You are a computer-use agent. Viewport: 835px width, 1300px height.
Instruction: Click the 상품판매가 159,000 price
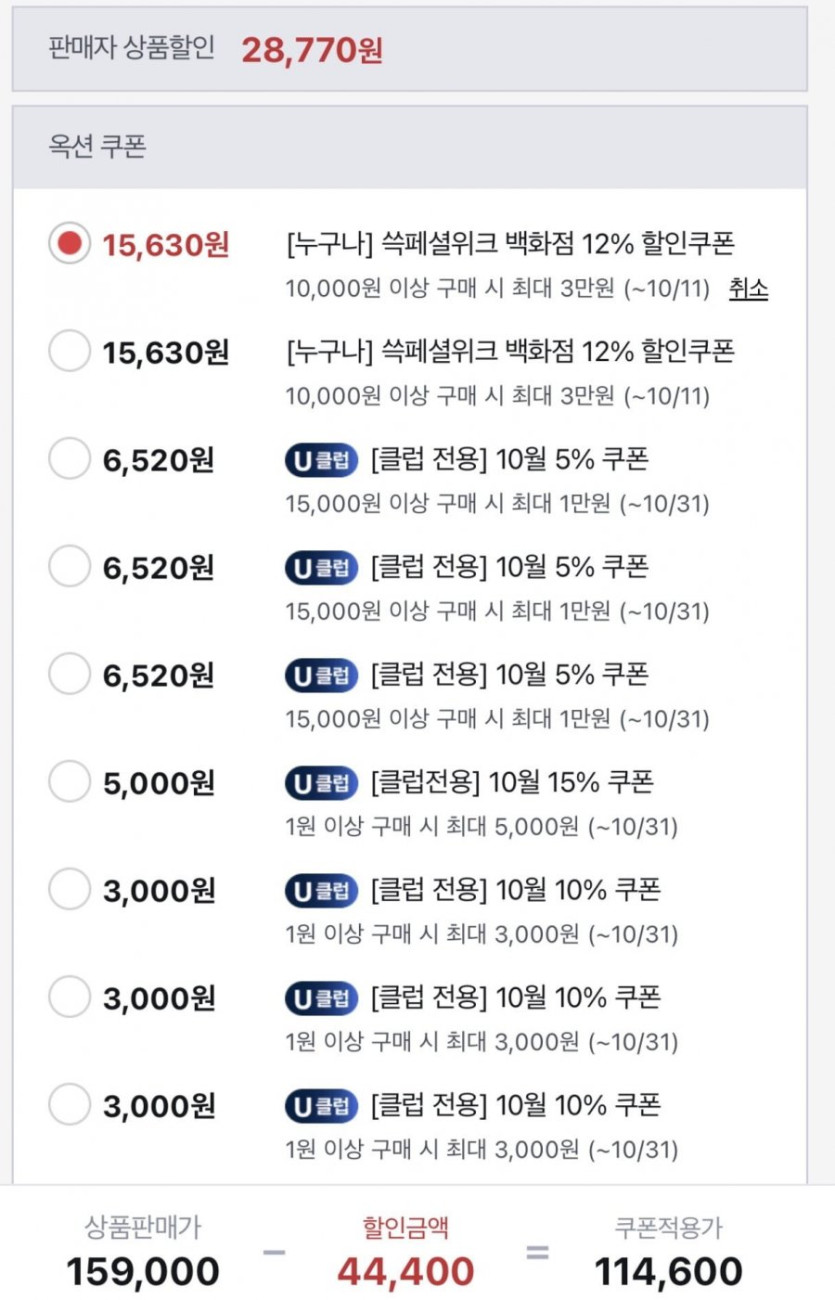143,1271
